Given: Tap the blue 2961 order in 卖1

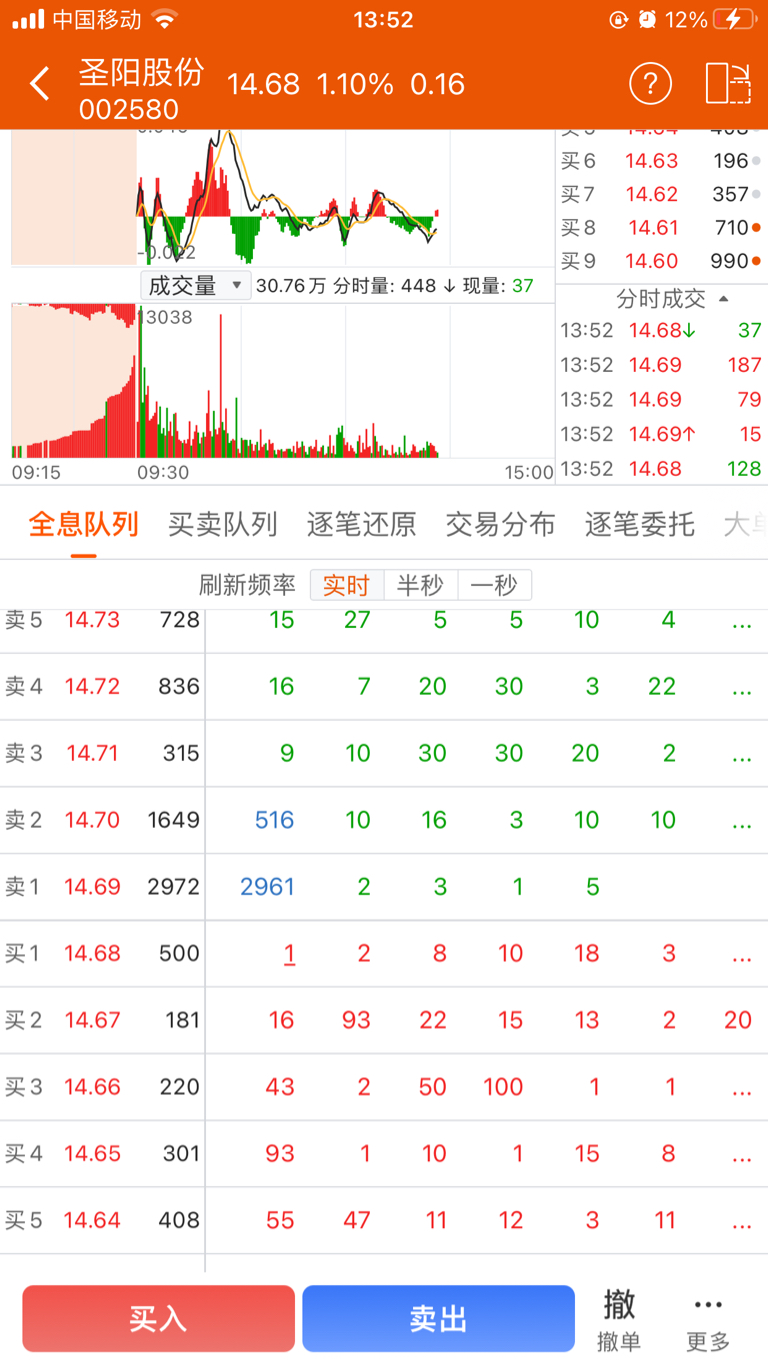Looking at the screenshot, I should (267, 887).
